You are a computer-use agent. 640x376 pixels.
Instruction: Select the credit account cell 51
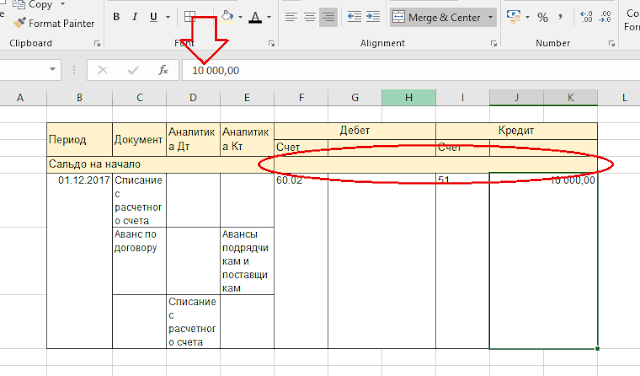click(x=462, y=261)
